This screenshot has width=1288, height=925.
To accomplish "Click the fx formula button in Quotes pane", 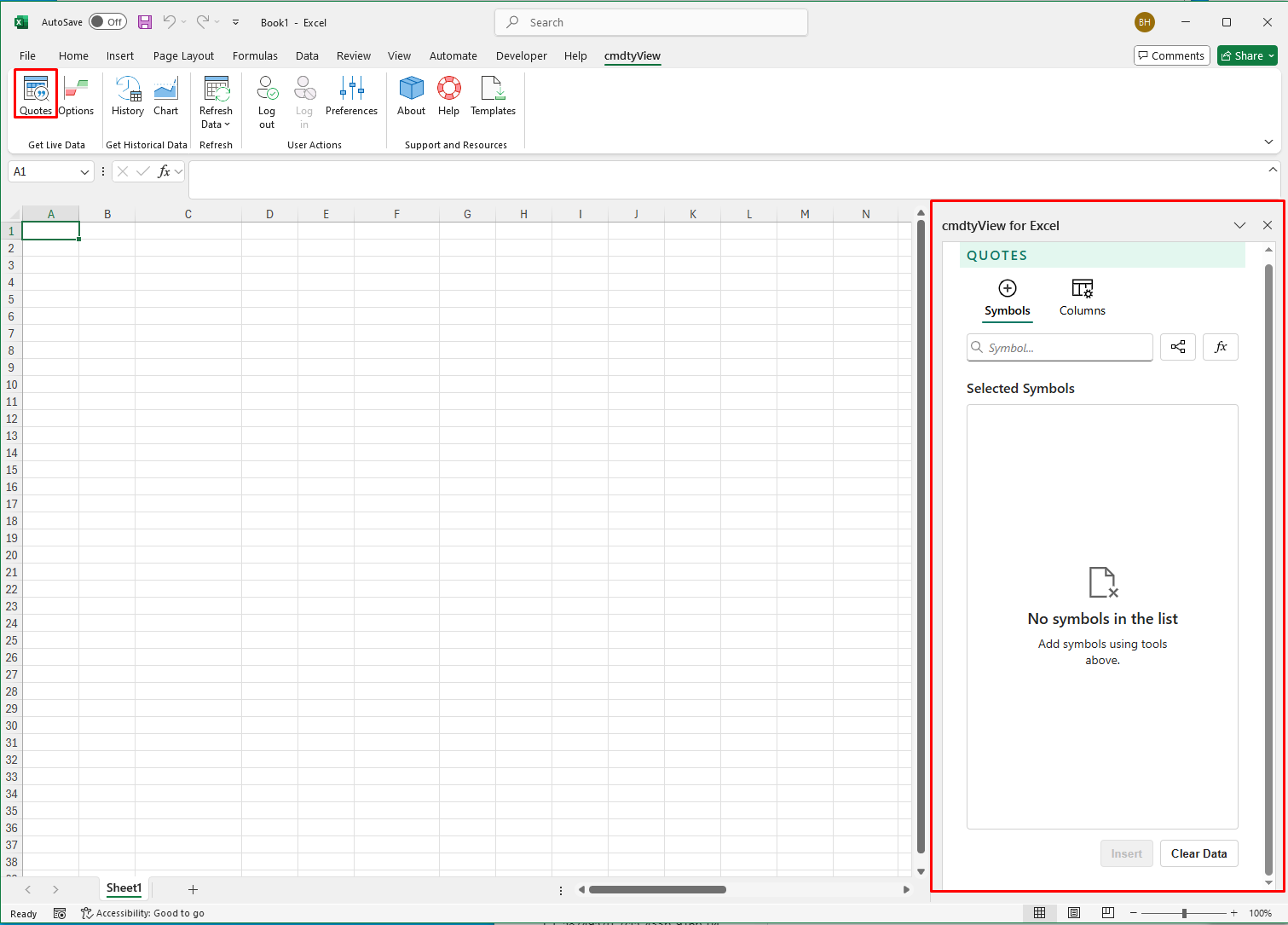I will coord(1221,347).
